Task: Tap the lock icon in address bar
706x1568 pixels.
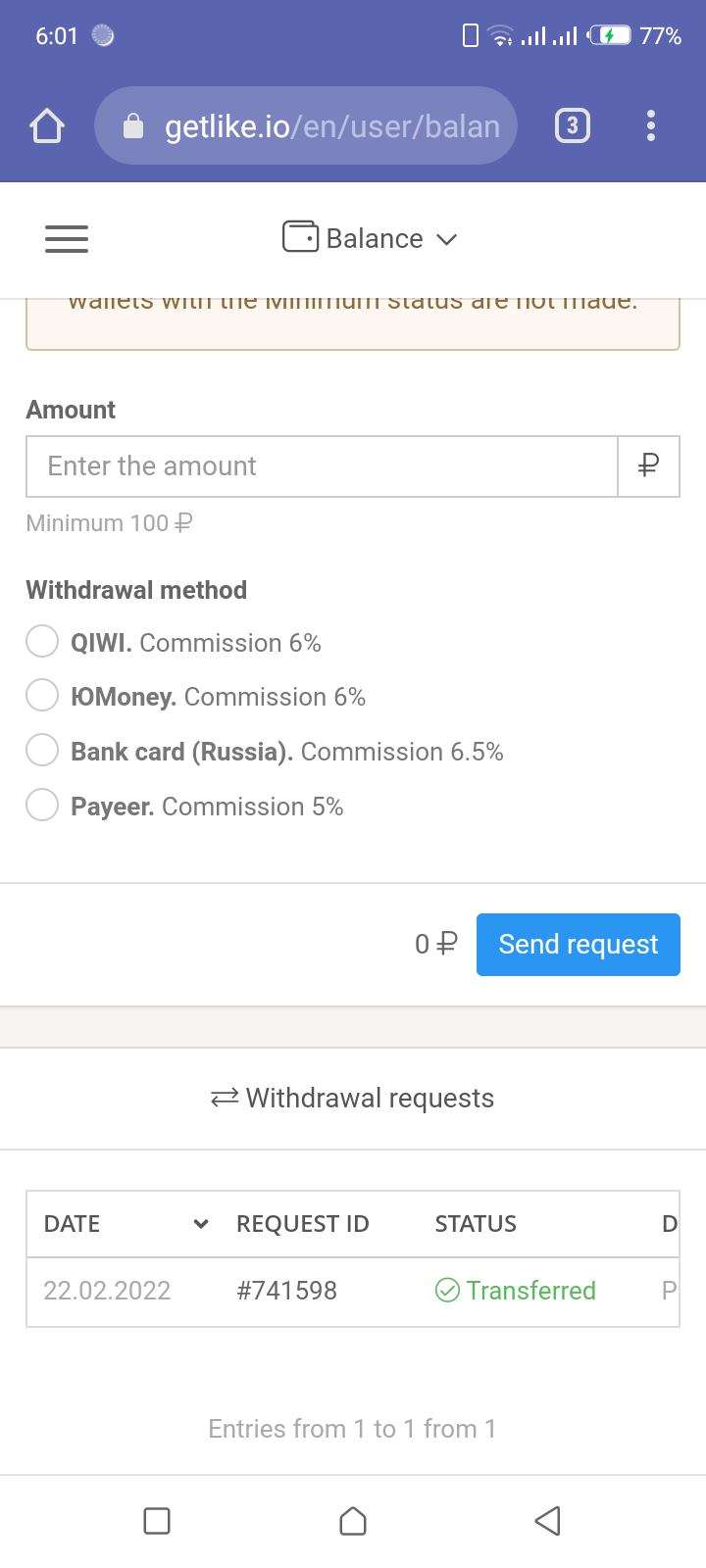Action: [133, 126]
